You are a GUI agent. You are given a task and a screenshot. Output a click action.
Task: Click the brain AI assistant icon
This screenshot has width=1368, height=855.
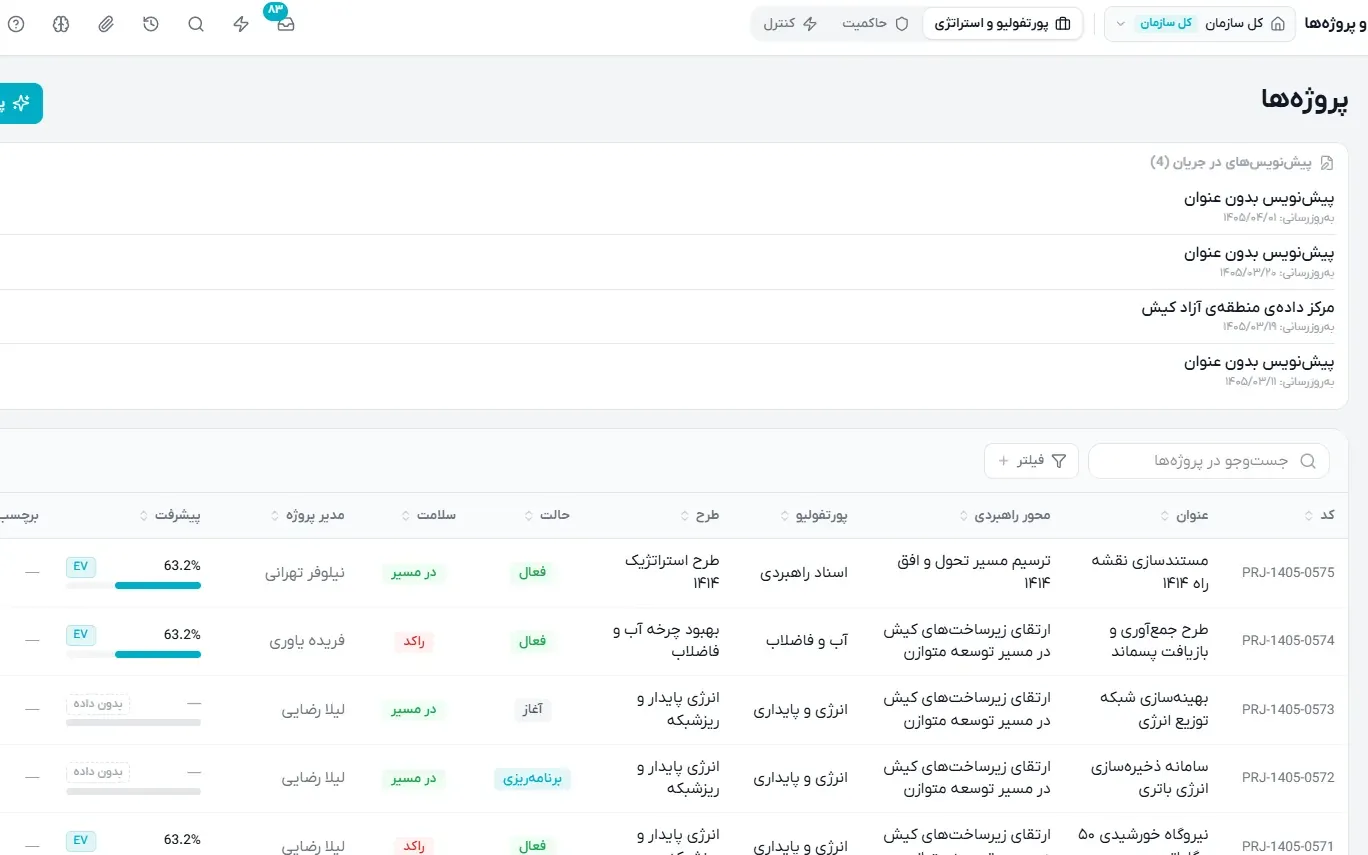61,24
